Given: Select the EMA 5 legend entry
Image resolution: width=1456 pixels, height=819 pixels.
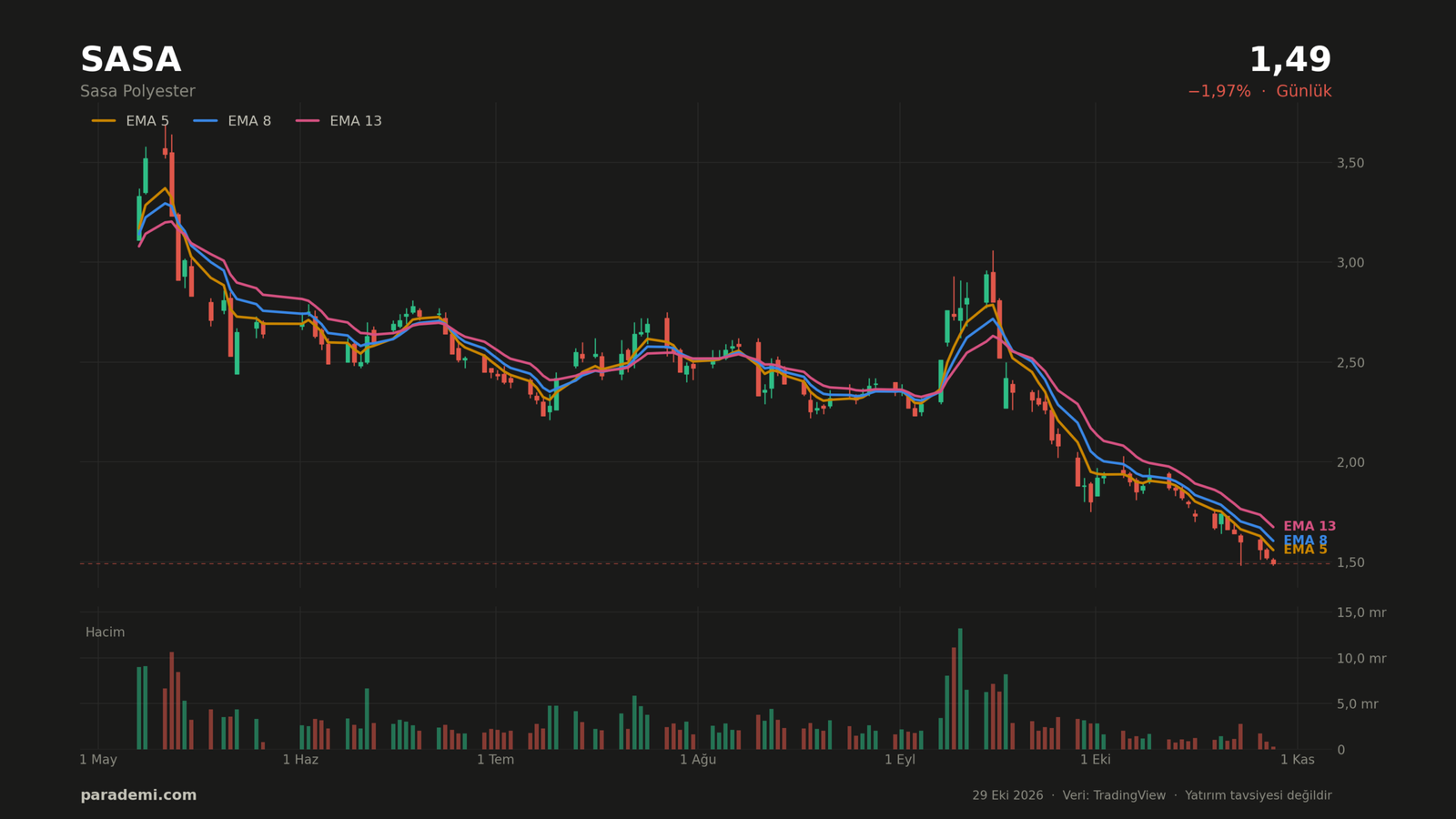Looking at the screenshot, I should point(130,121).
